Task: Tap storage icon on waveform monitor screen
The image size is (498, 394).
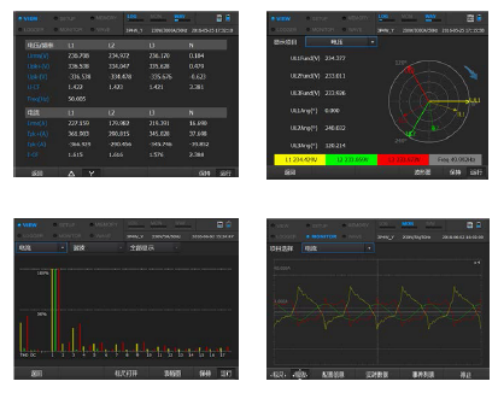Action: click(470, 225)
